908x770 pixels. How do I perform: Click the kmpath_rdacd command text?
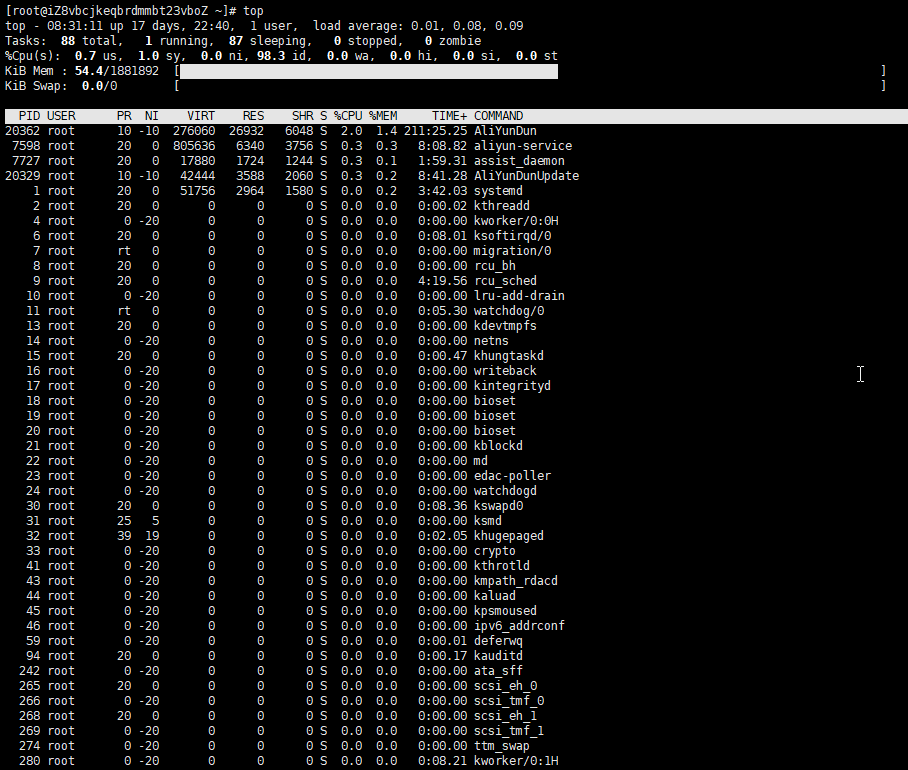(516, 581)
